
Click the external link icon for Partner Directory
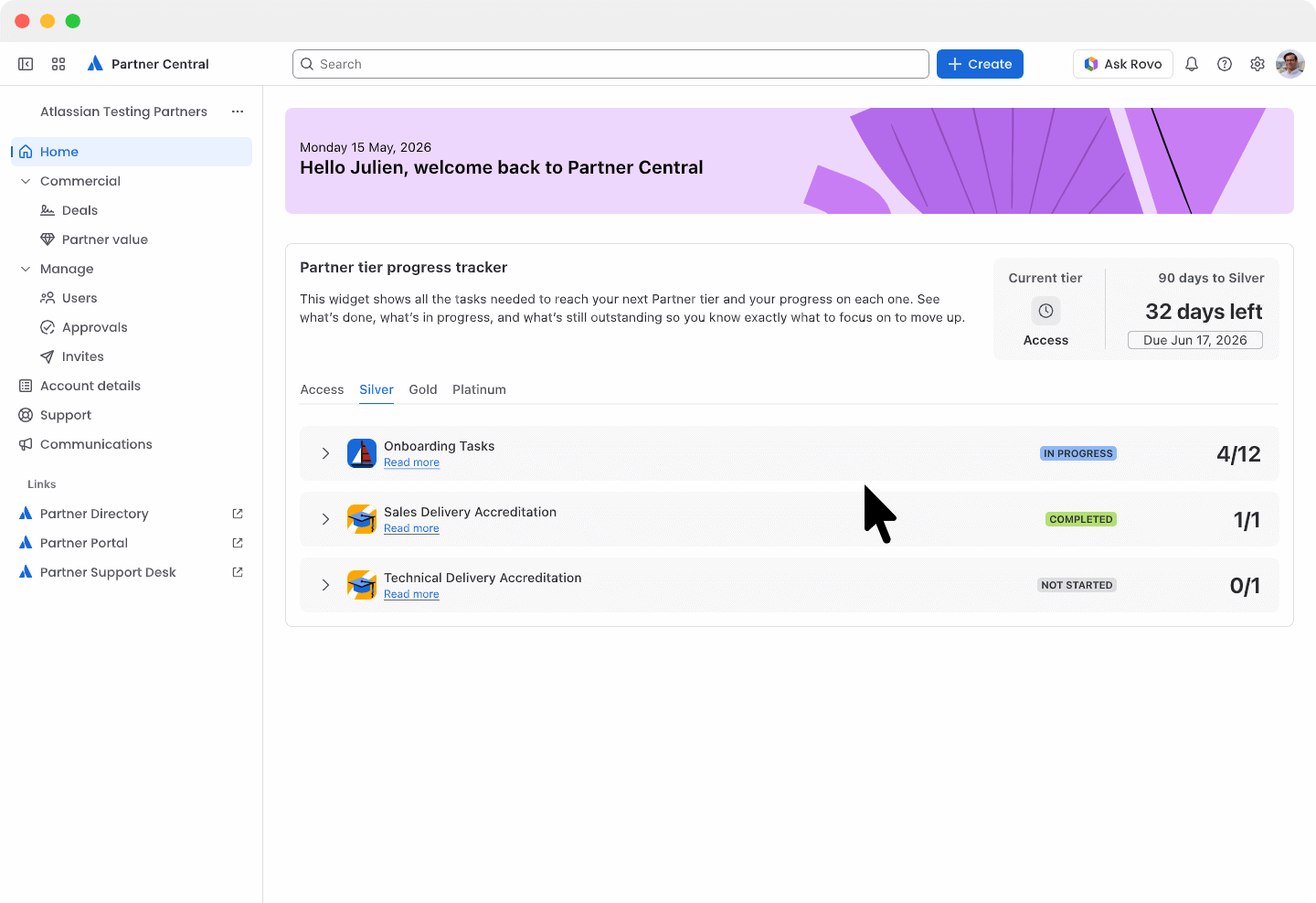[238, 514]
